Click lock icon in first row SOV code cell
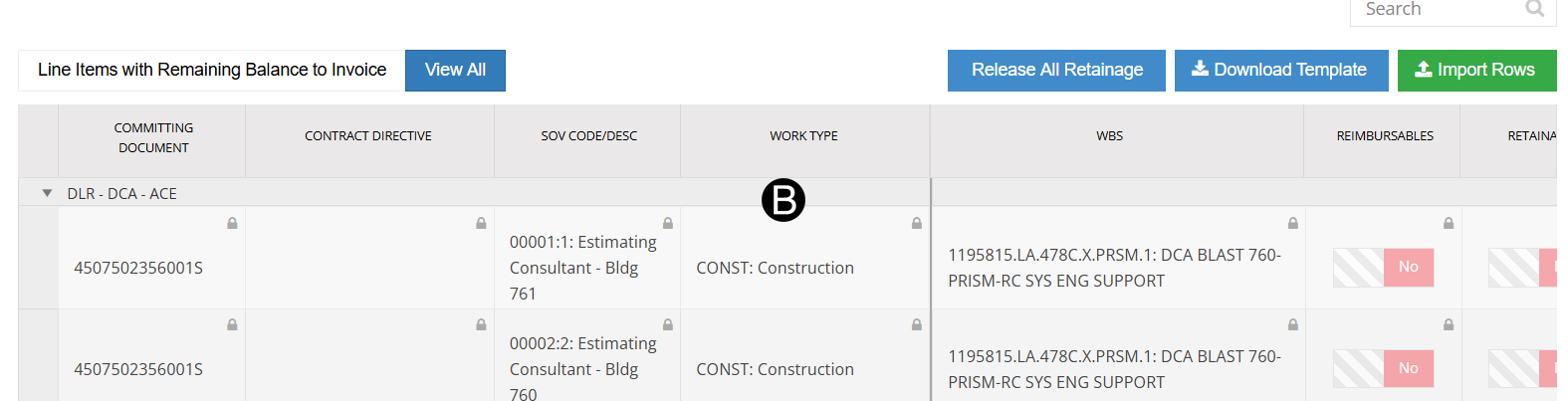Image resolution: width=1568 pixels, height=401 pixels. pyautogui.click(x=668, y=224)
